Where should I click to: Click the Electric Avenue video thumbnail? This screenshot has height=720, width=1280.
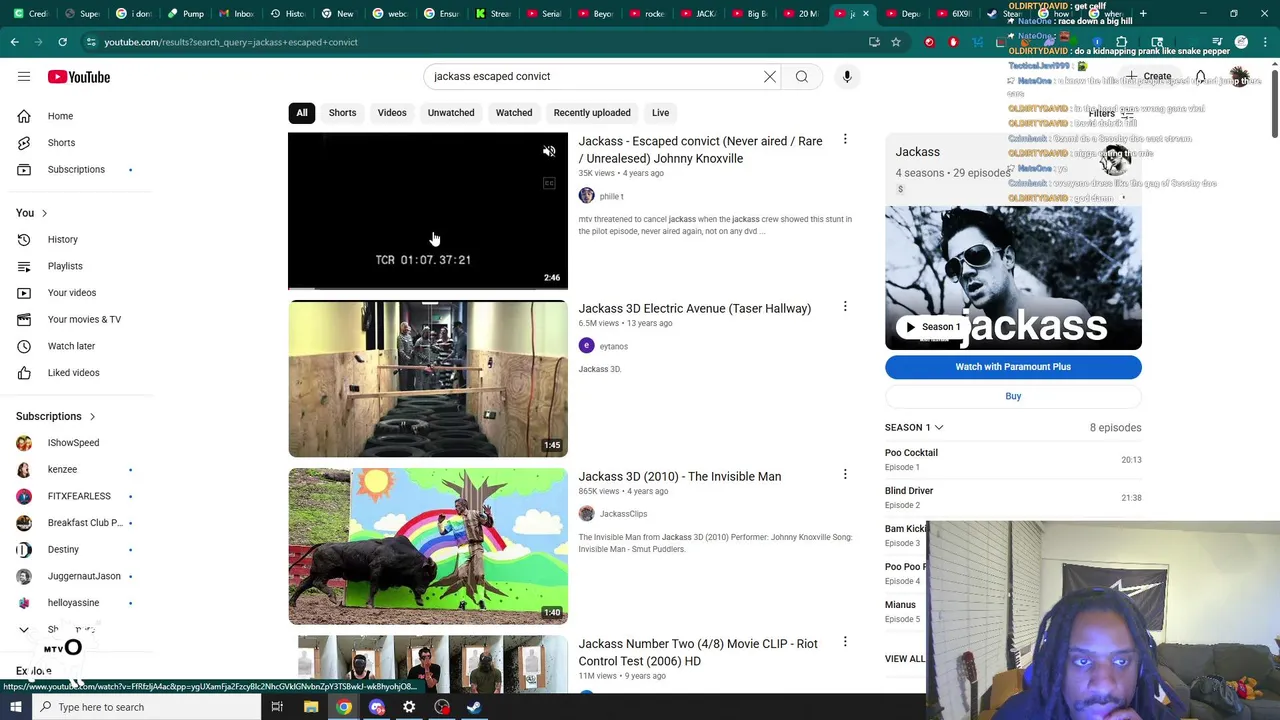click(428, 379)
